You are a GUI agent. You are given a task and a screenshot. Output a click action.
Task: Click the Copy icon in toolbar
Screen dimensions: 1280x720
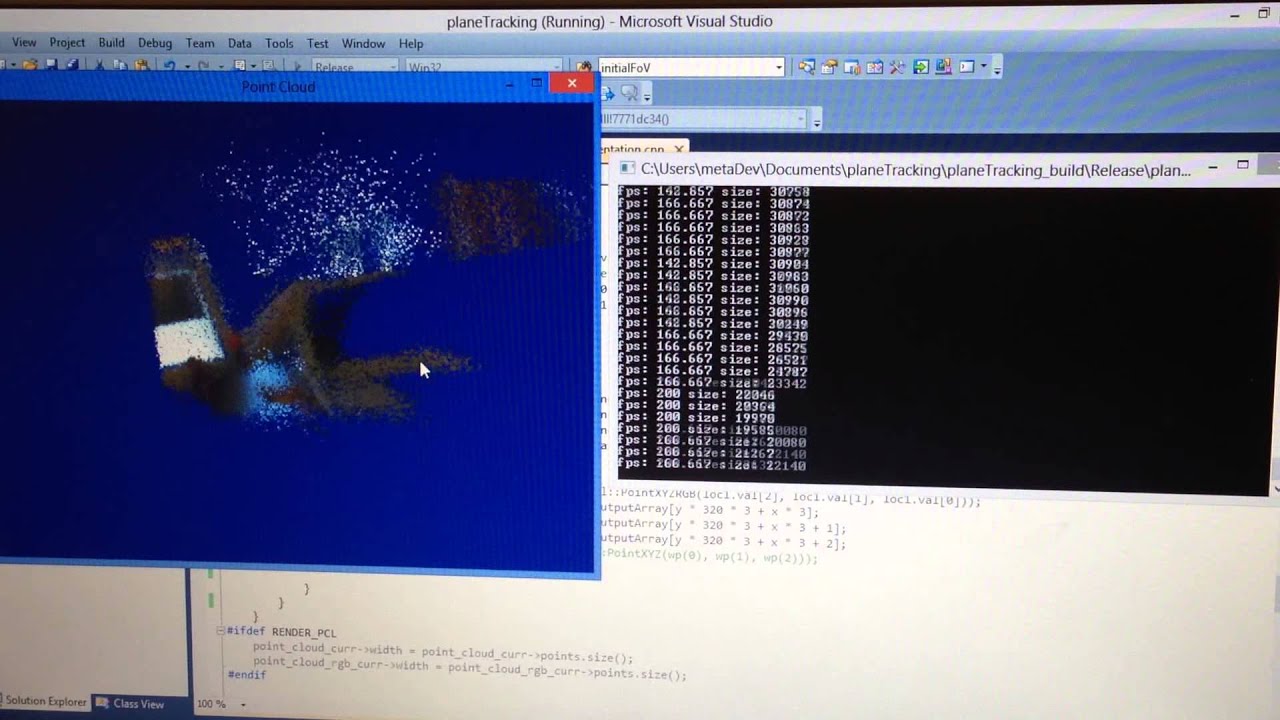[x=120, y=66]
